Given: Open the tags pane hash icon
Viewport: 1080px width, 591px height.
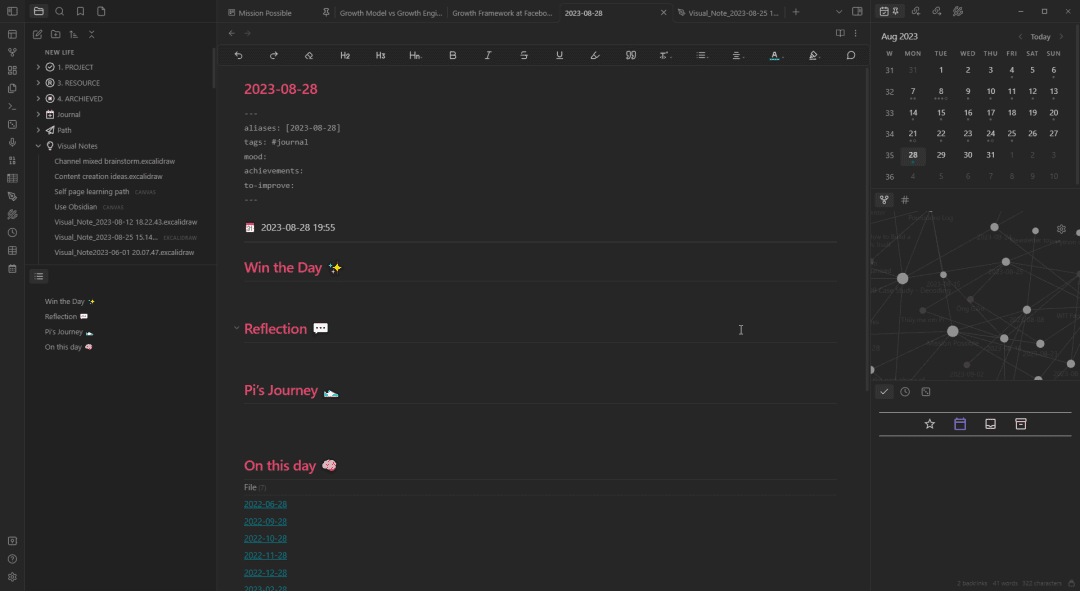Looking at the screenshot, I should [x=905, y=200].
